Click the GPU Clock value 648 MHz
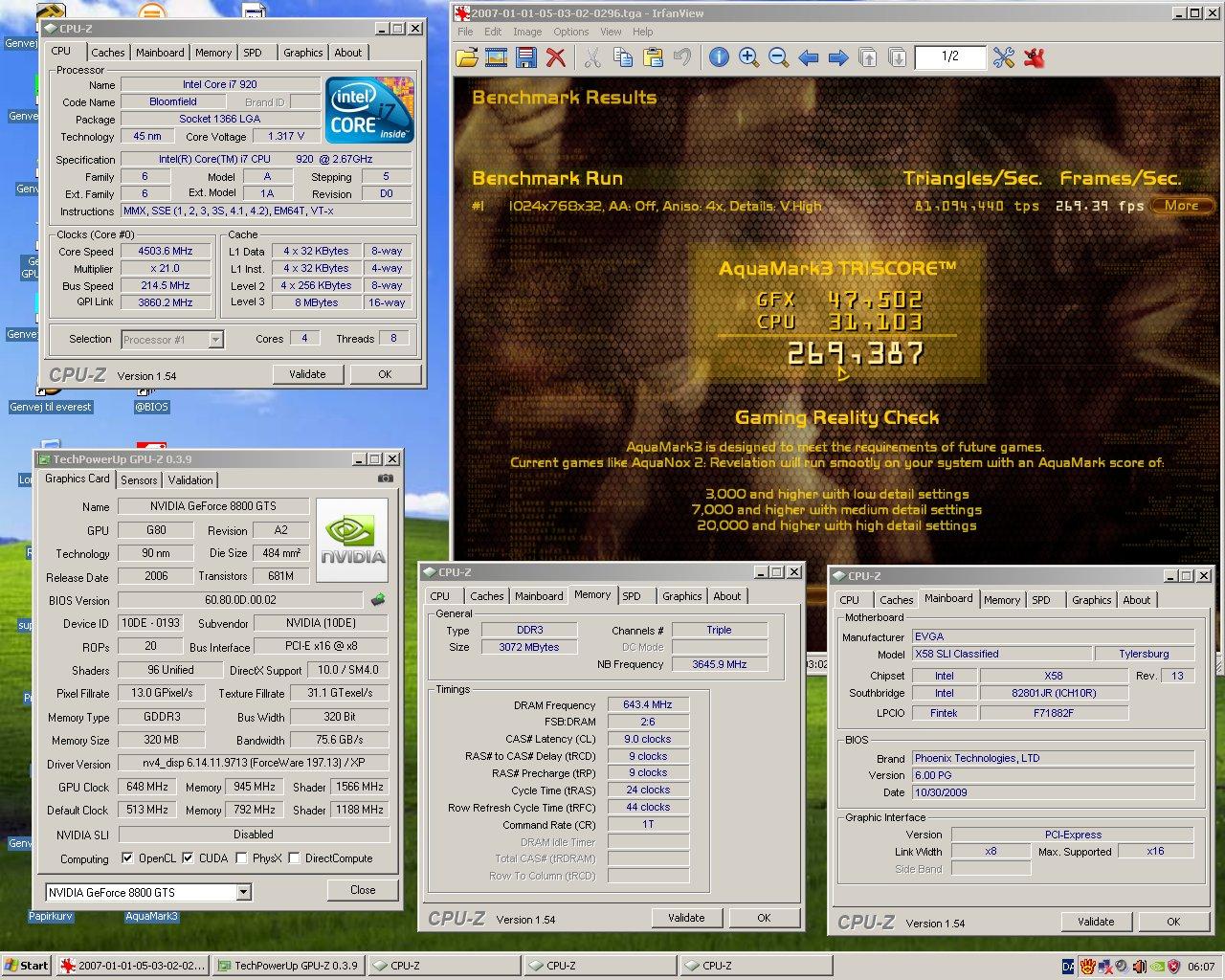 147,787
